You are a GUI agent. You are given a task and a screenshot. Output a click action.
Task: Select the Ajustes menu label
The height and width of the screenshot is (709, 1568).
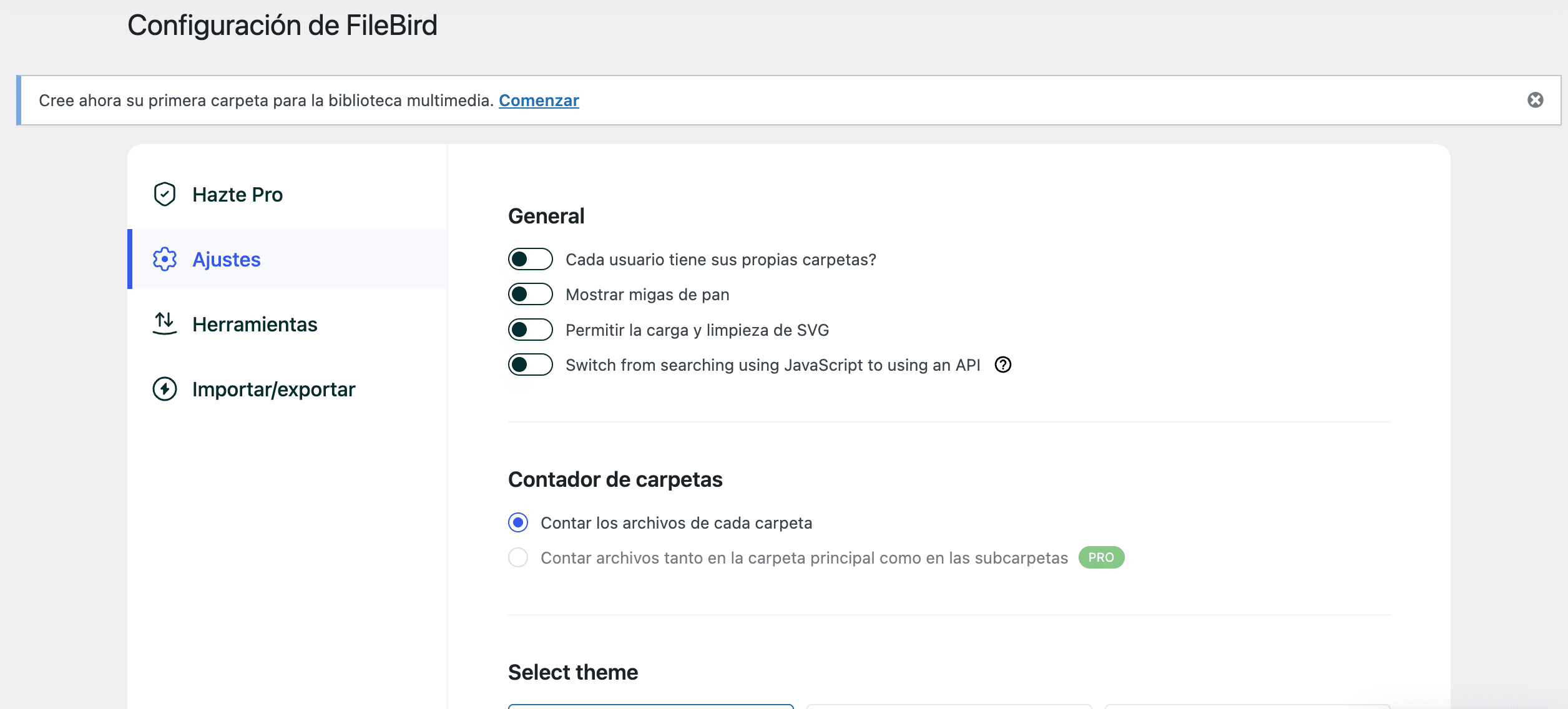pos(227,259)
